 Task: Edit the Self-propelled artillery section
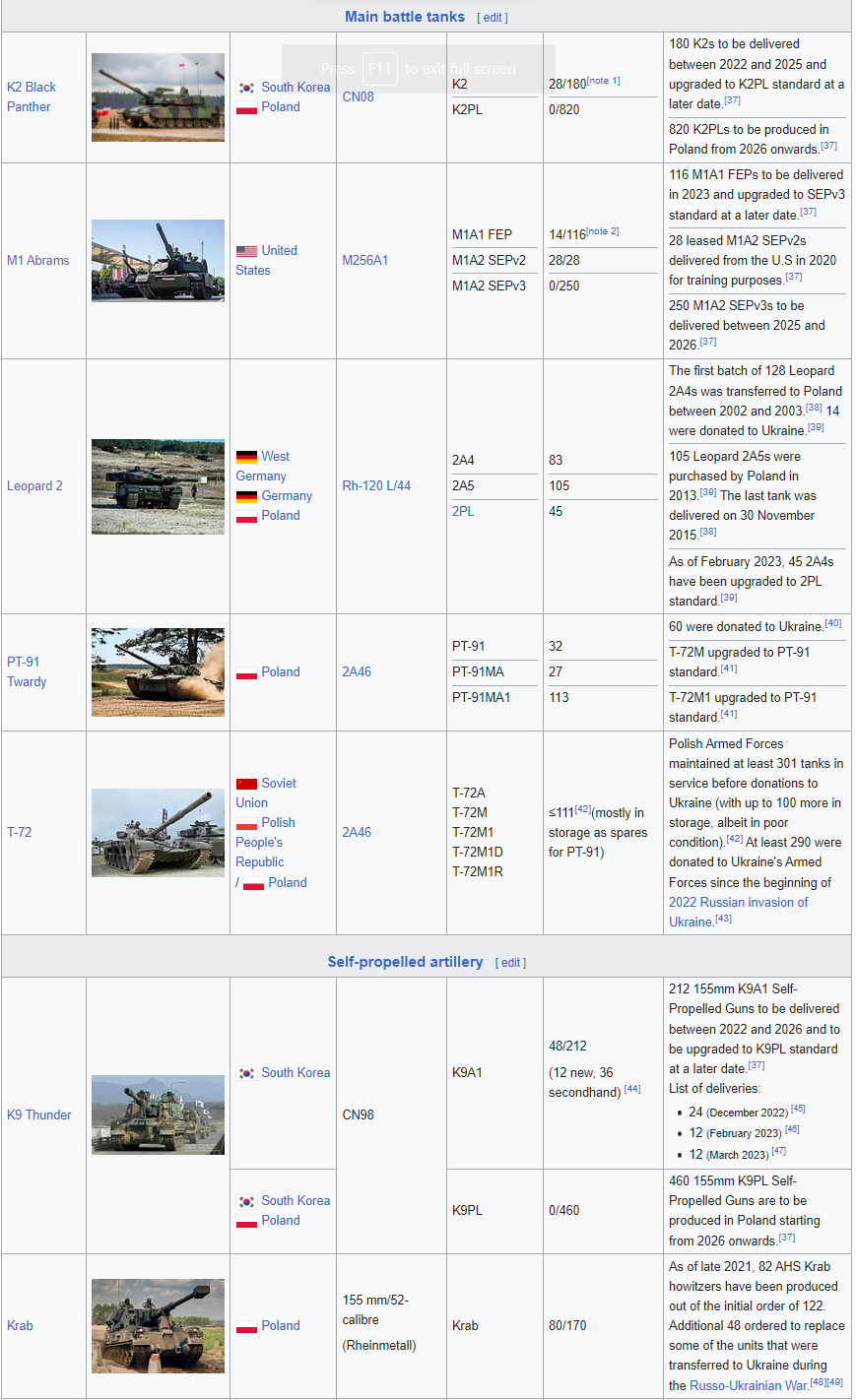tap(511, 963)
